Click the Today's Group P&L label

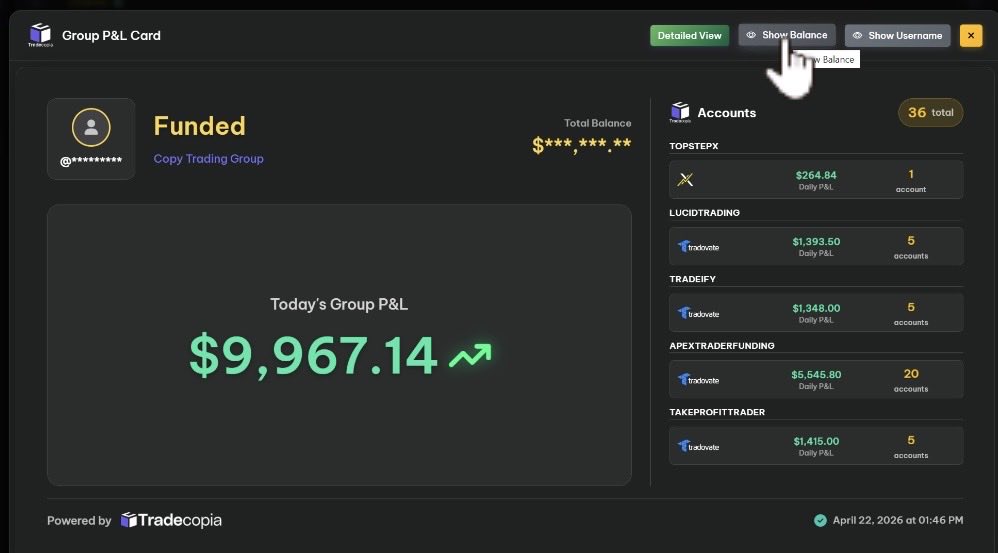pos(339,304)
